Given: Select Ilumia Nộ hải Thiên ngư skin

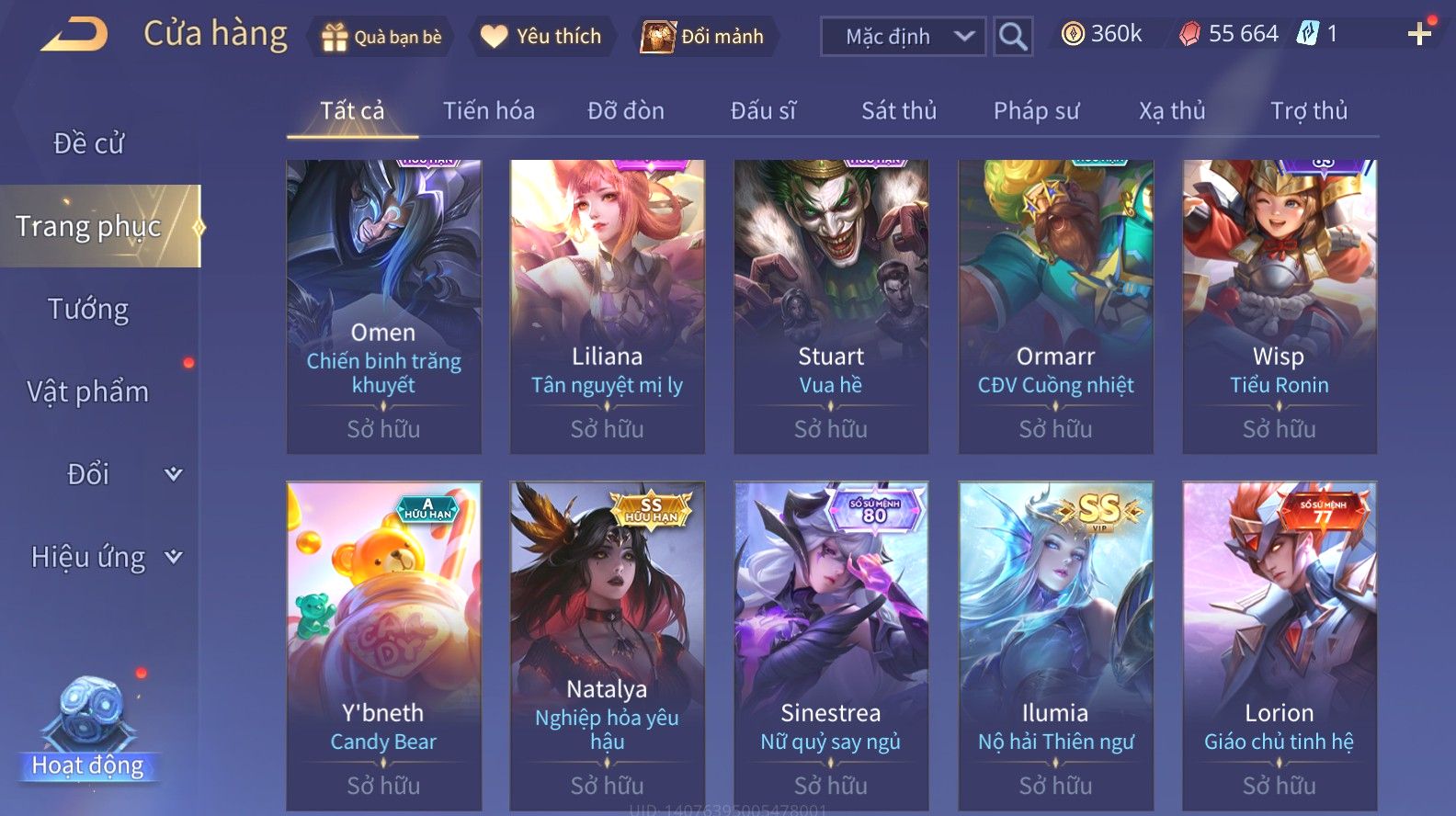Looking at the screenshot, I should [x=1055, y=646].
